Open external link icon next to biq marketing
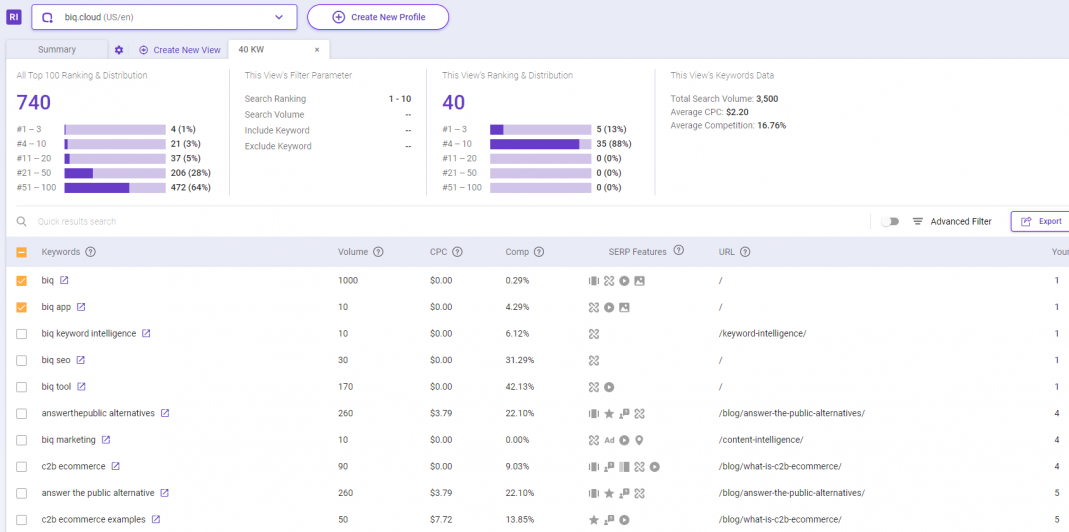1069x532 pixels. (x=106, y=440)
